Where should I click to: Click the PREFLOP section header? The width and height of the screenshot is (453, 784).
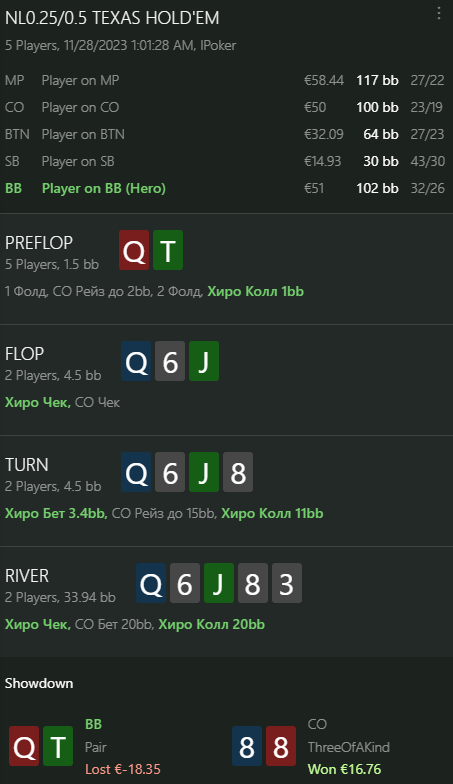(x=39, y=242)
